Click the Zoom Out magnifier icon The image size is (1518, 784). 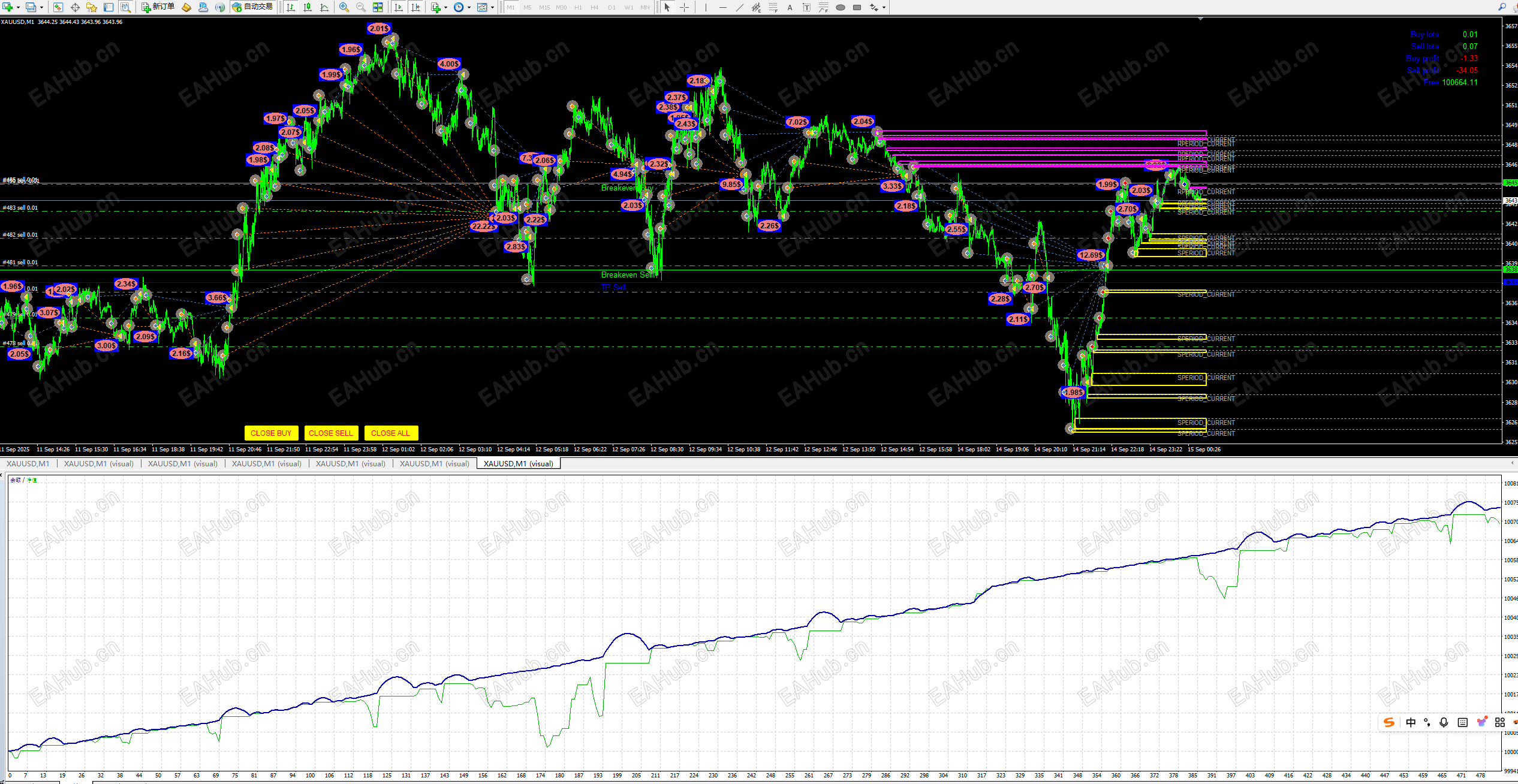[360, 7]
